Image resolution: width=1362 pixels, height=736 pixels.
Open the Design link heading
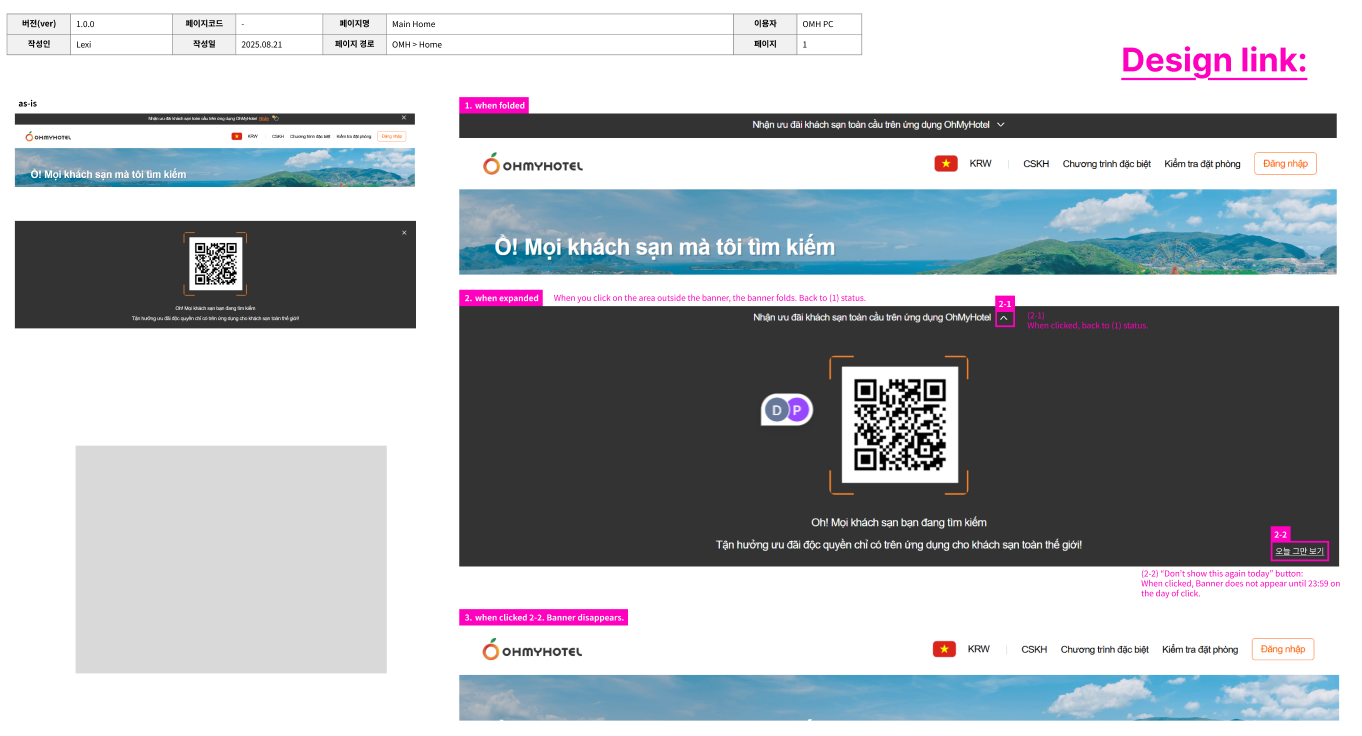click(1214, 60)
